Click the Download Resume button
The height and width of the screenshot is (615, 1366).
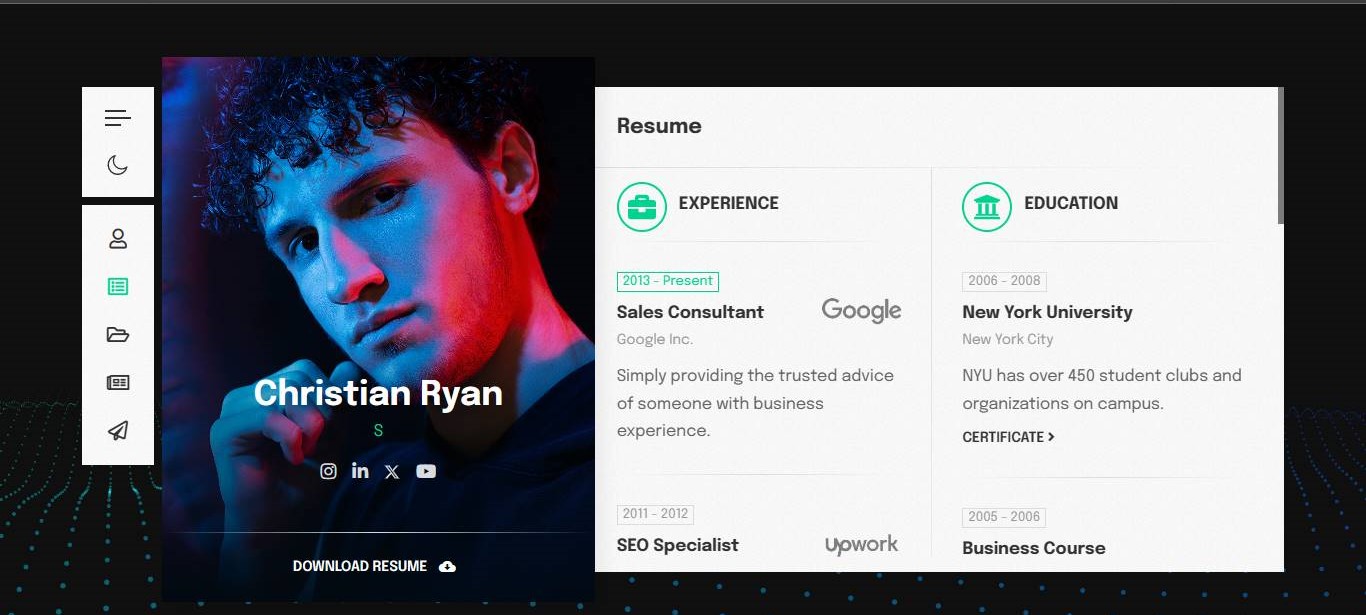tap(360, 566)
